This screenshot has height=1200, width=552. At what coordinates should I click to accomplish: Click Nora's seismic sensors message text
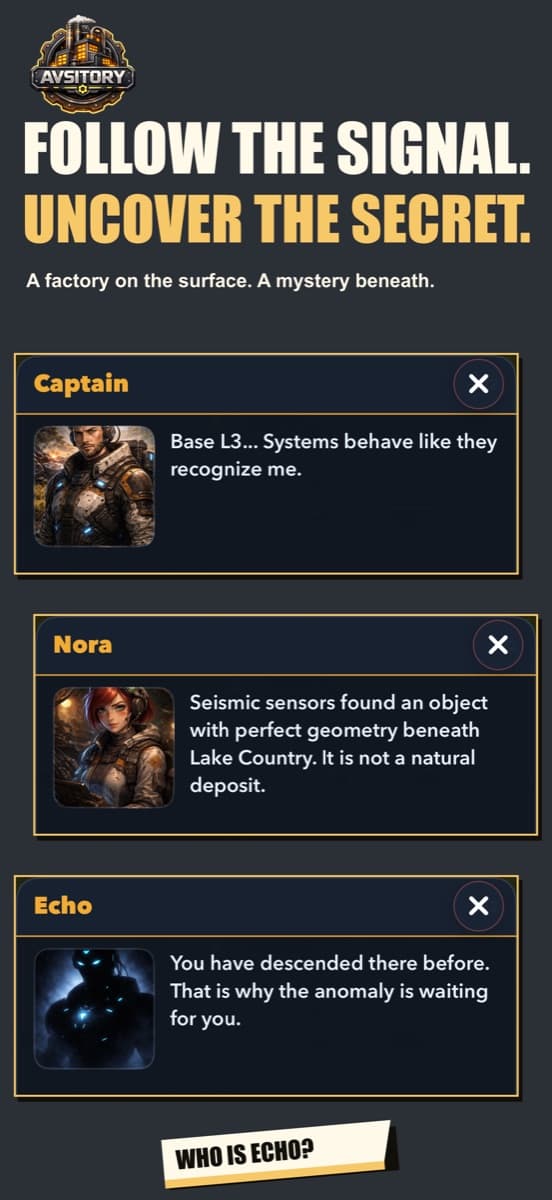339,744
